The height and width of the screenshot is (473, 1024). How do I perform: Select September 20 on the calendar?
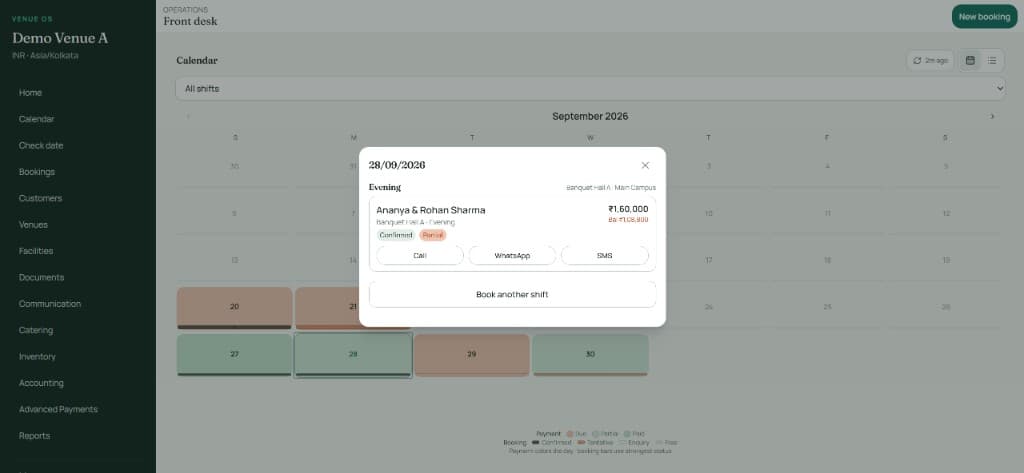coord(234,308)
